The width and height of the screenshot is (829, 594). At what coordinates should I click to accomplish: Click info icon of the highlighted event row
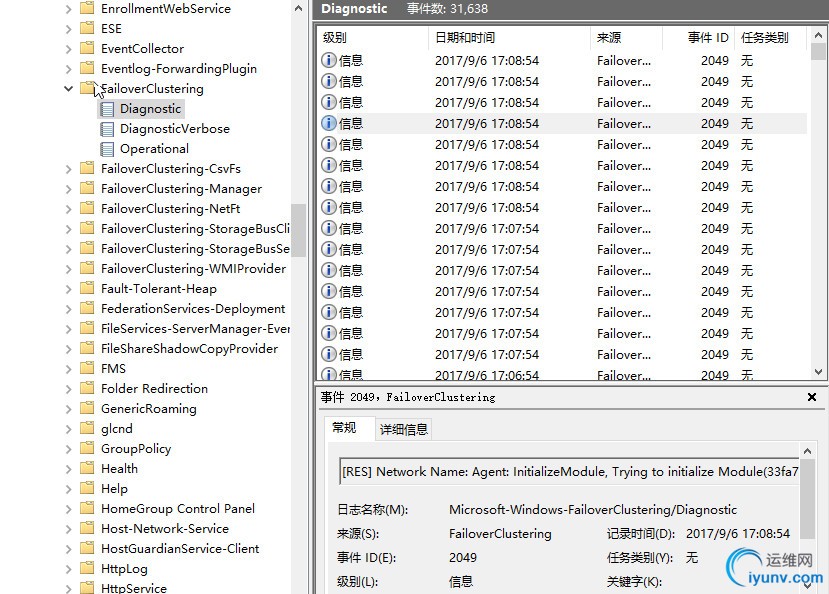pyautogui.click(x=328, y=123)
